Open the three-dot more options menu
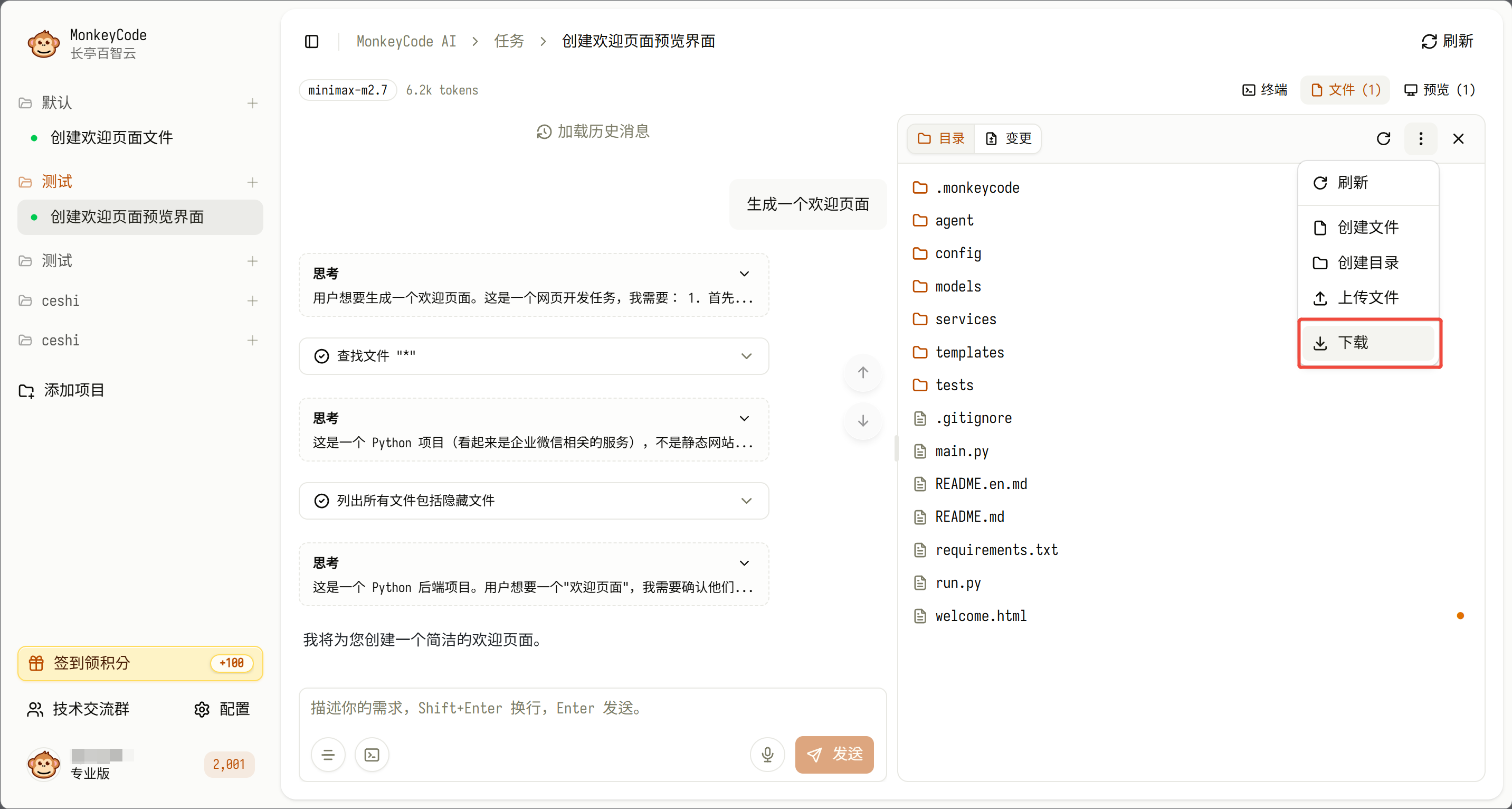This screenshot has width=1512, height=809. point(1420,139)
